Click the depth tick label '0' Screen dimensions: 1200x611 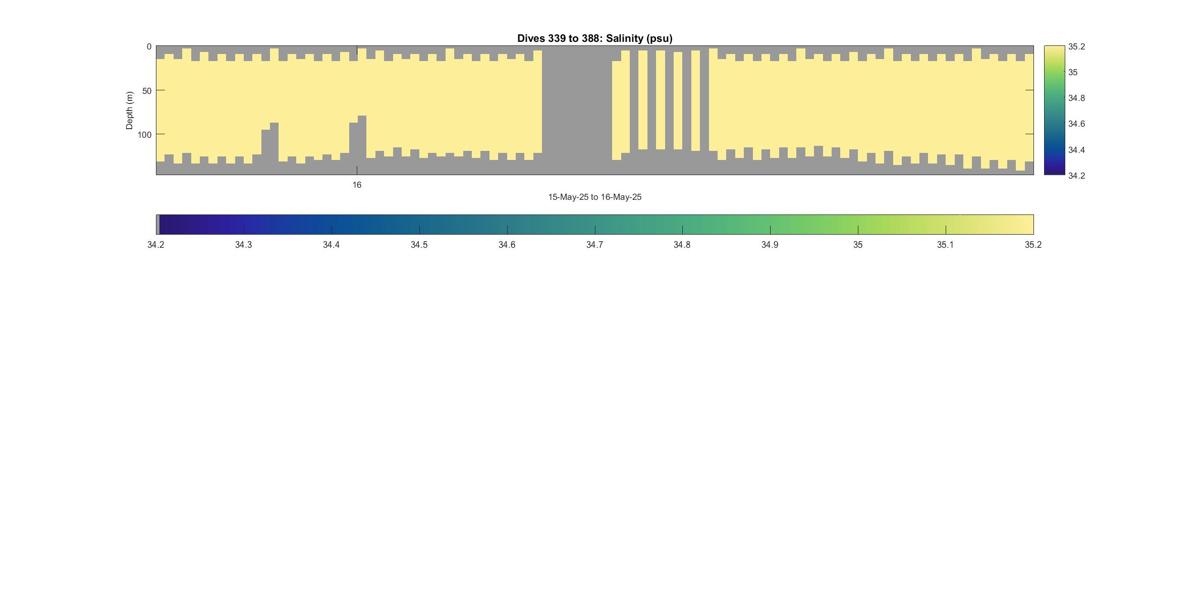pos(149,47)
